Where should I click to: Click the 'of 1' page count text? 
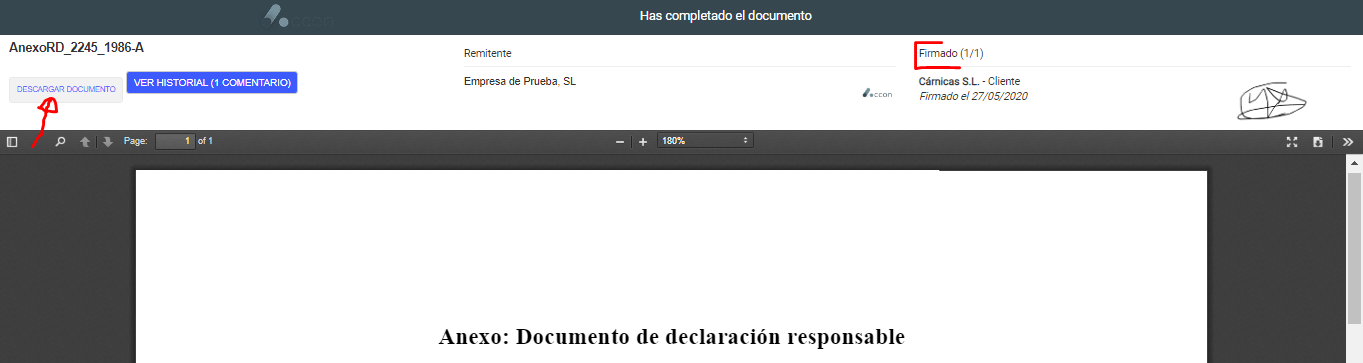pyautogui.click(x=205, y=141)
